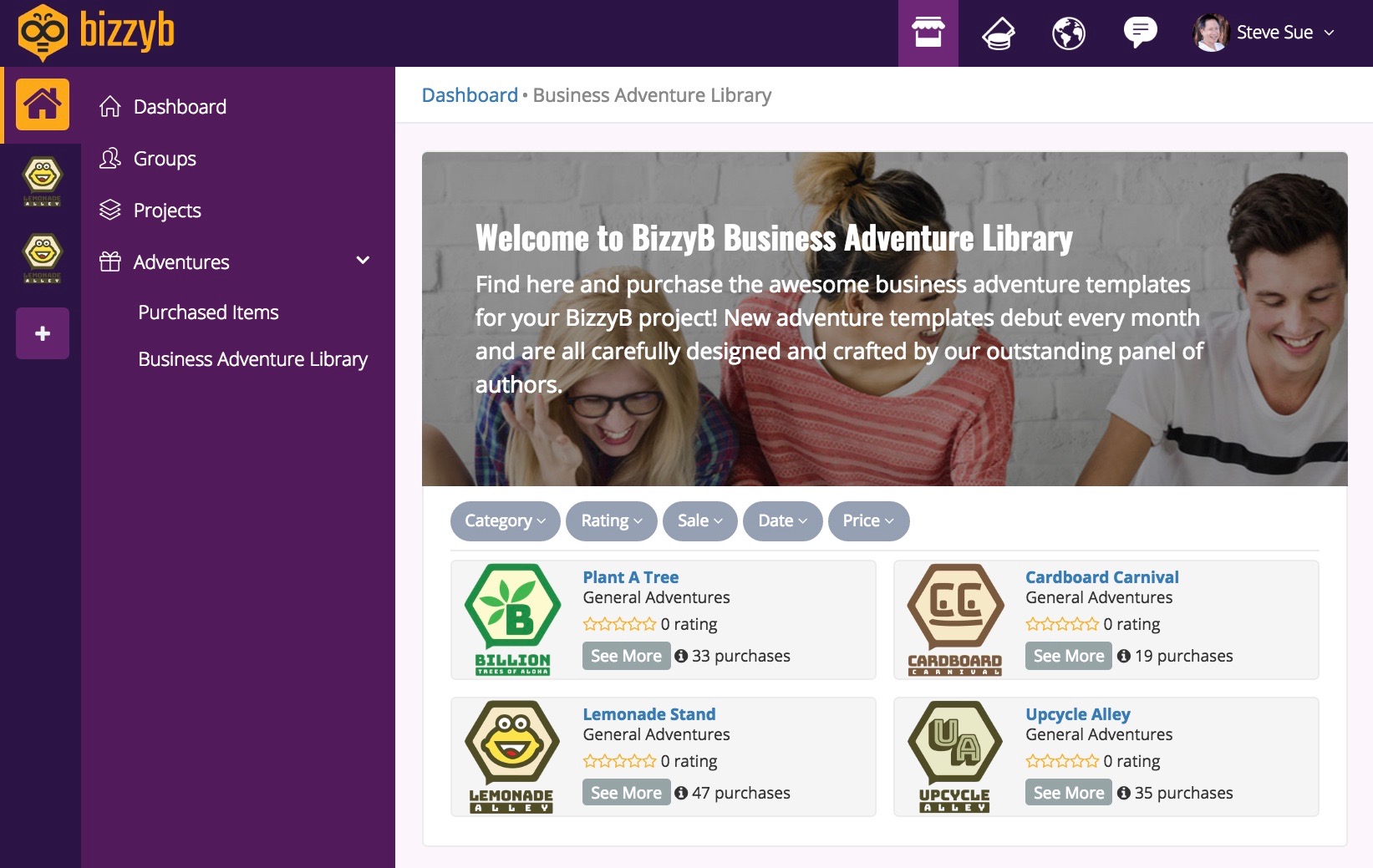1373x868 pixels.
Task: Click the Lemonade Alley card logo thumbnail
Action: (x=512, y=756)
